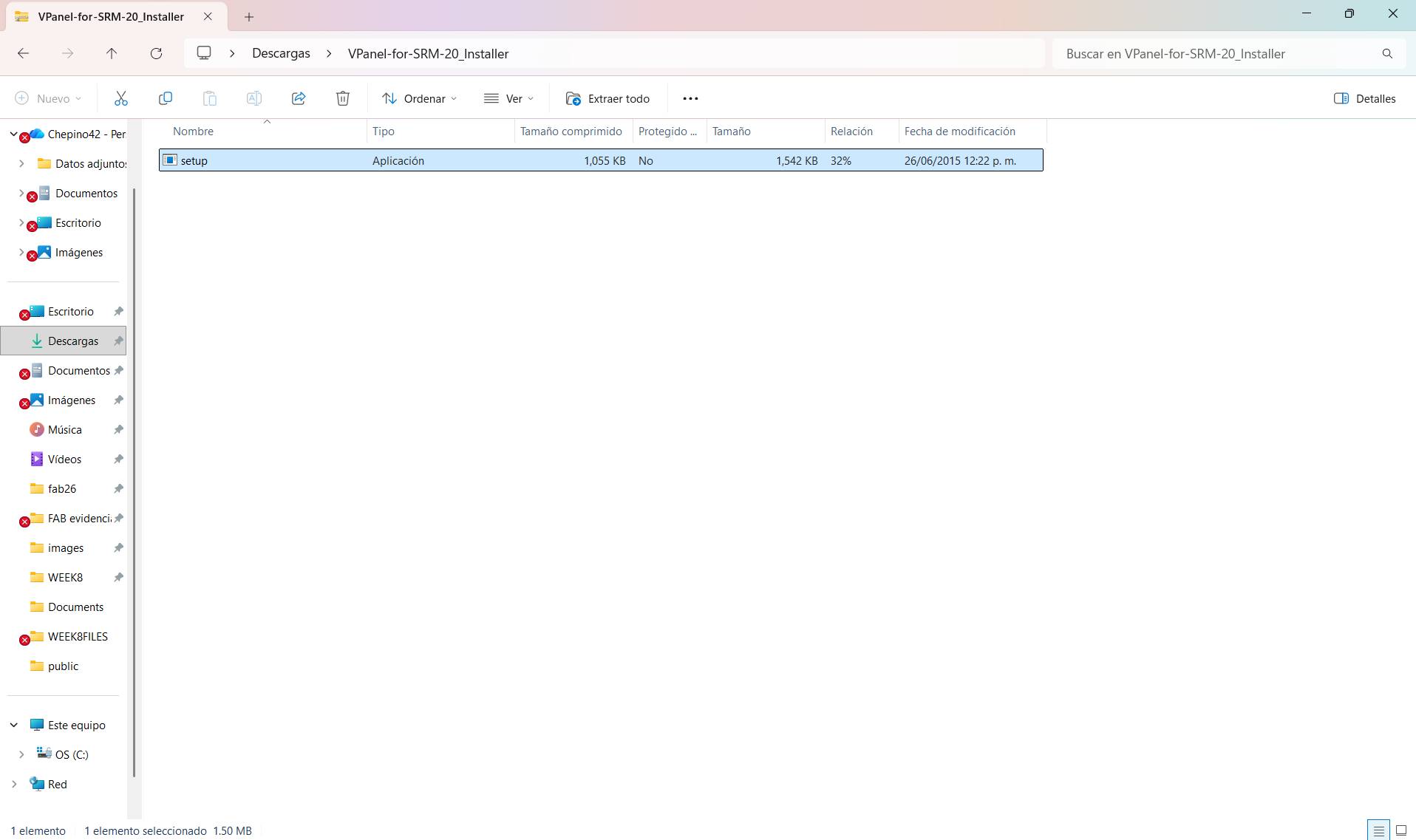
Task: Click the Nuevo button
Action: click(46, 98)
